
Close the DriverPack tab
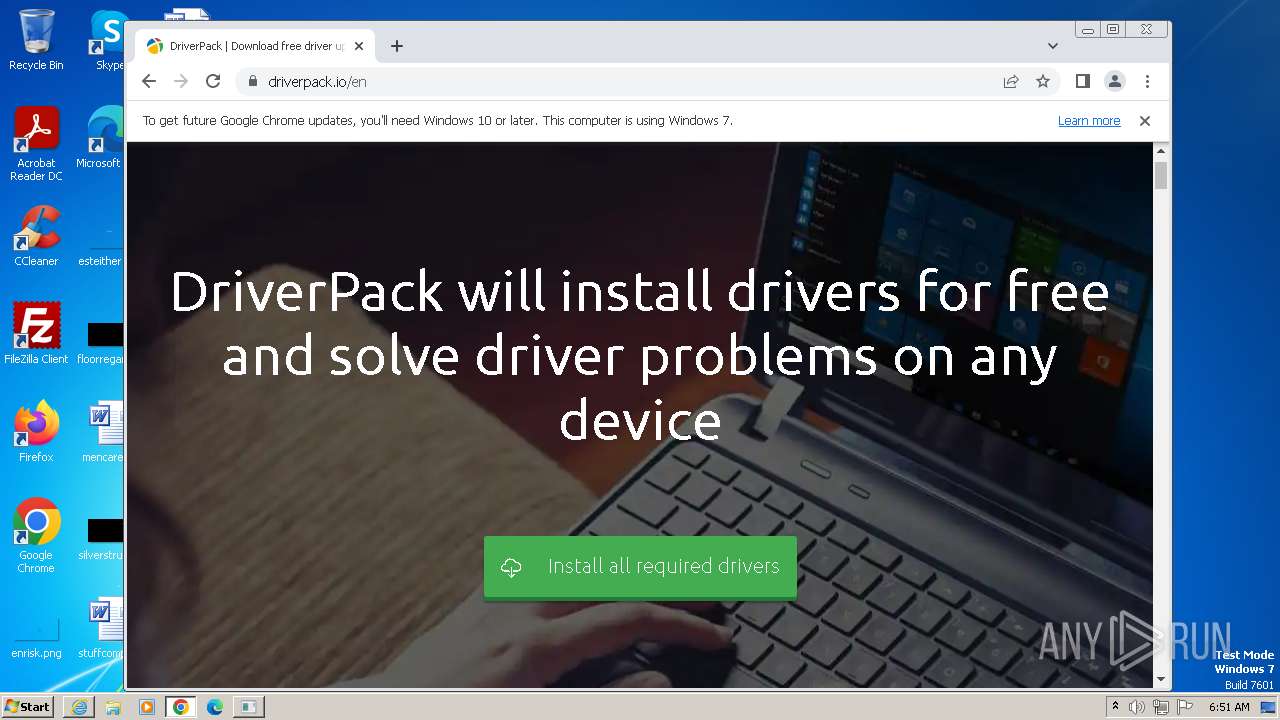coord(359,46)
